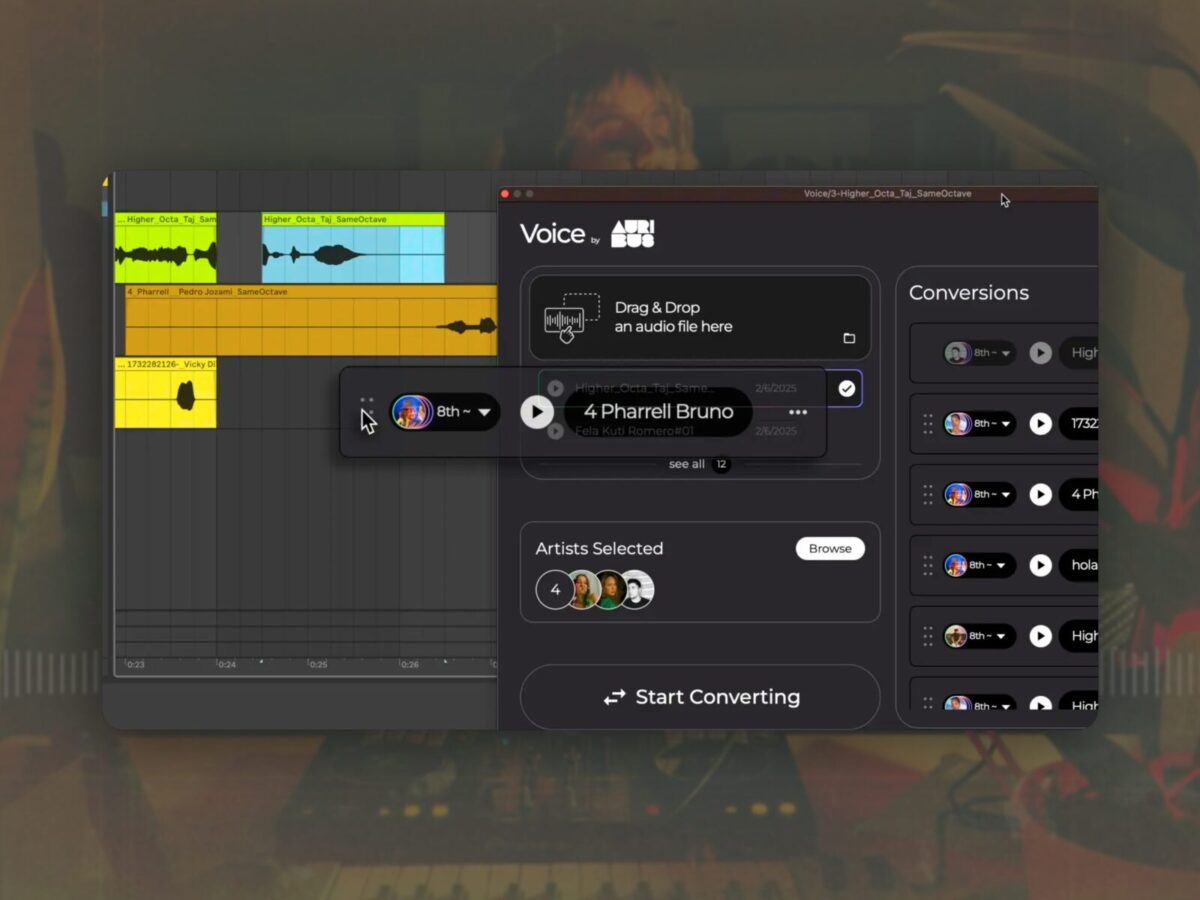Image resolution: width=1200 pixels, height=900 pixels.
Task: Click the 'Voice' title text in plugin header
Action: tap(552, 234)
